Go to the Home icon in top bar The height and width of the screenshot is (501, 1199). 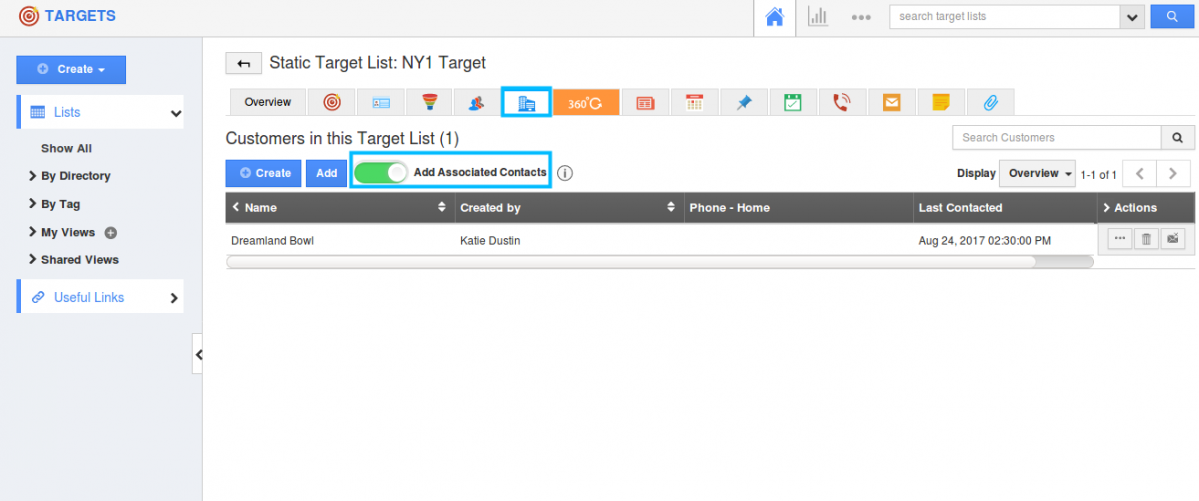click(775, 17)
